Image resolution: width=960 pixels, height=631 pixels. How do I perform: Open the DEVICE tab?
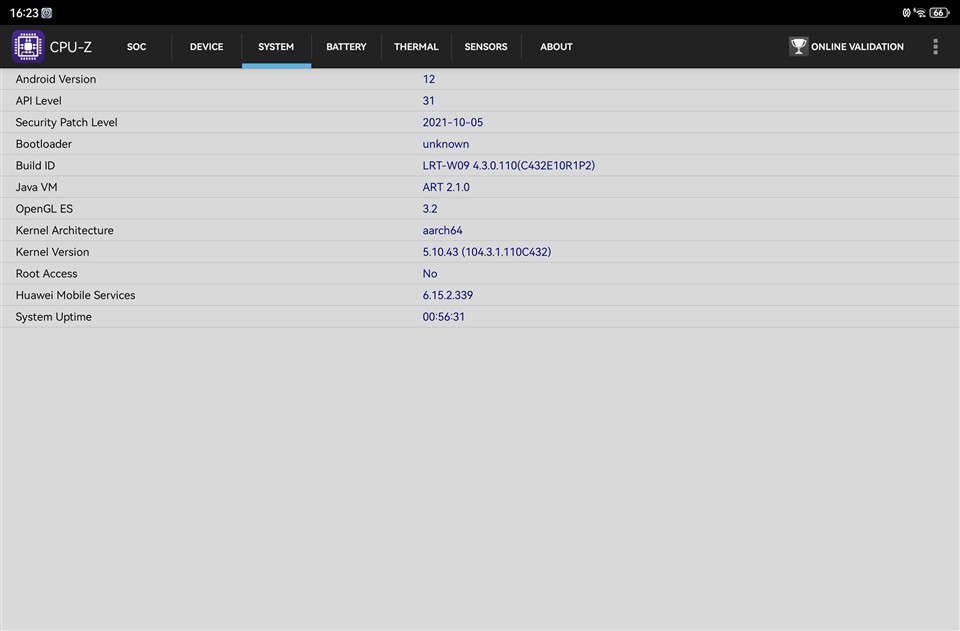coord(206,47)
